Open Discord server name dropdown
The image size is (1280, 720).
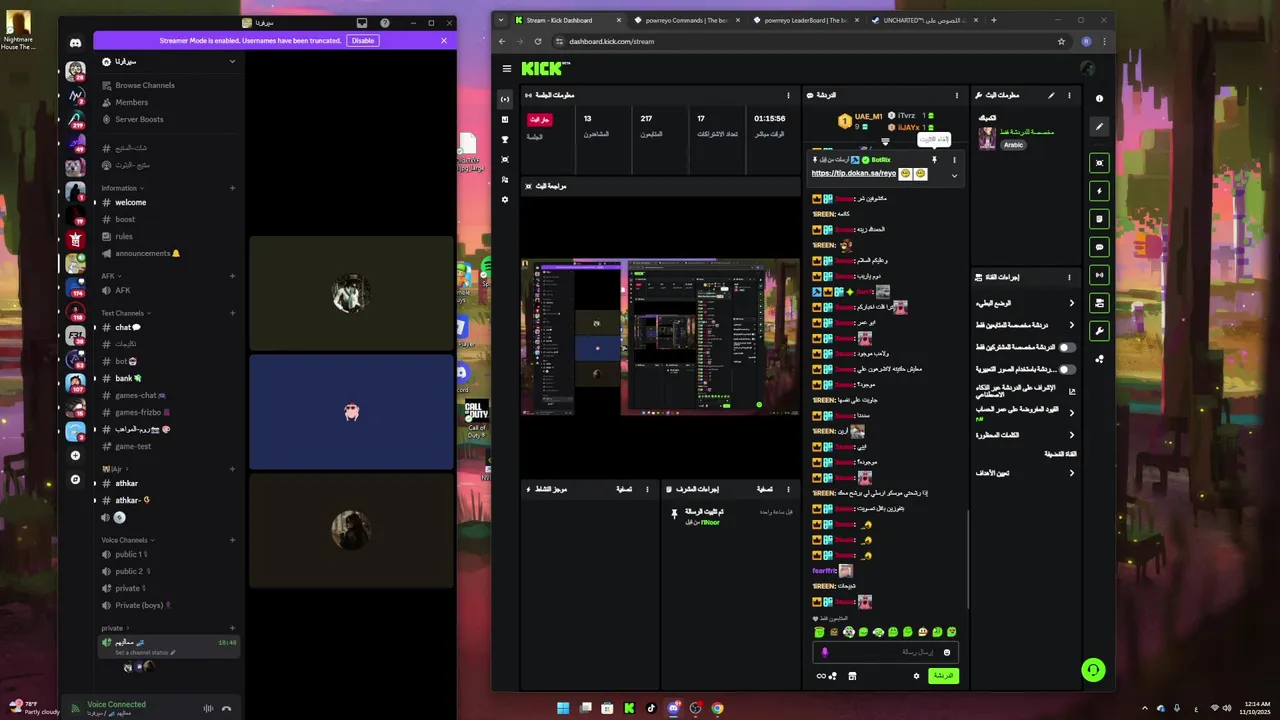pyautogui.click(x=232, y=61)
